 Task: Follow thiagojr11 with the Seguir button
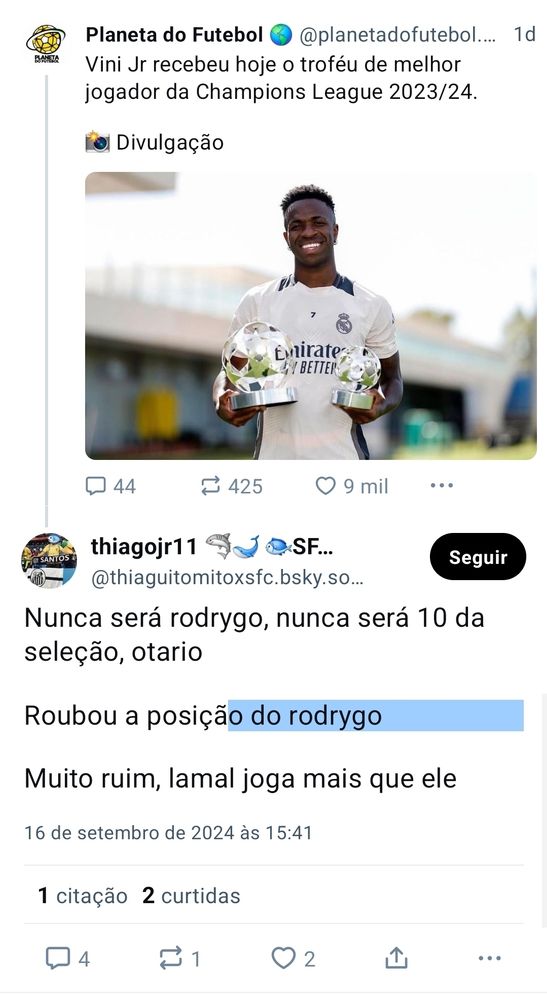478,557
